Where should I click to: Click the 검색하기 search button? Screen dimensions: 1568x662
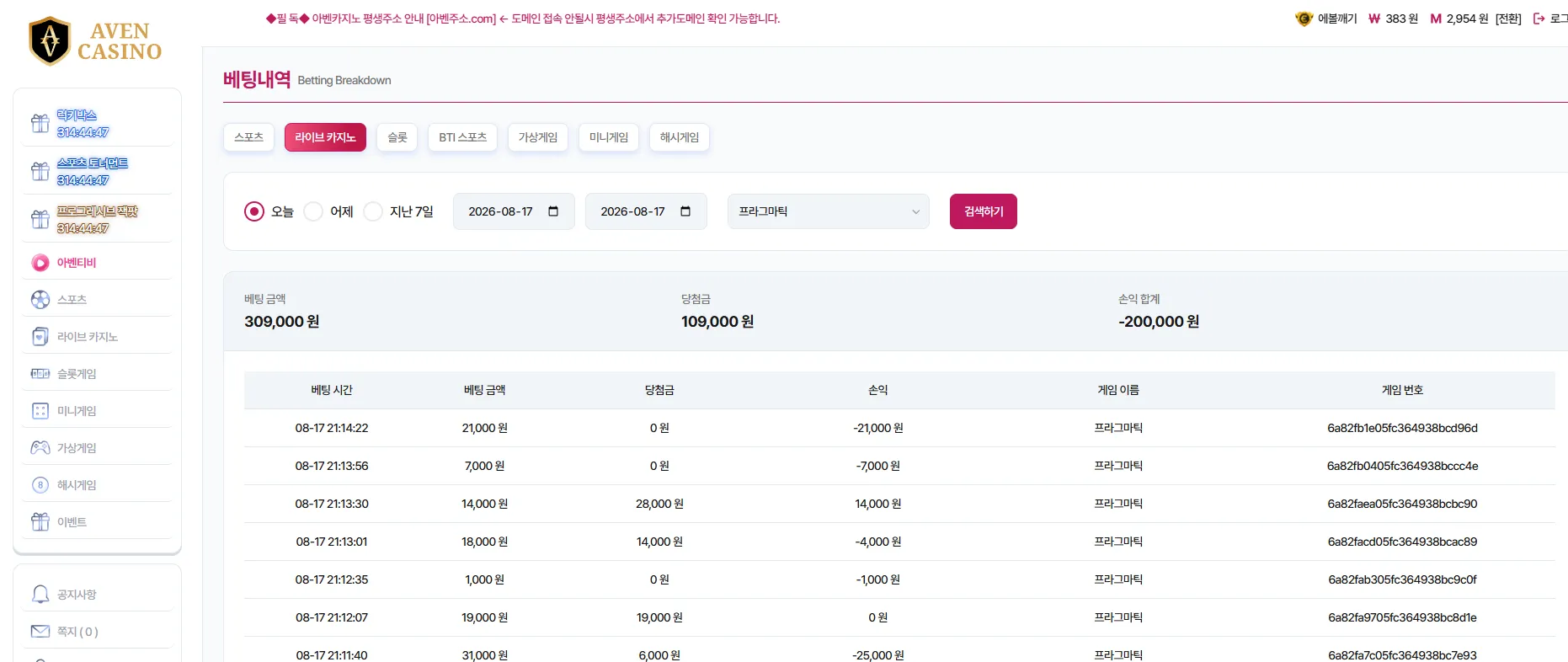[x=984, y=211]
